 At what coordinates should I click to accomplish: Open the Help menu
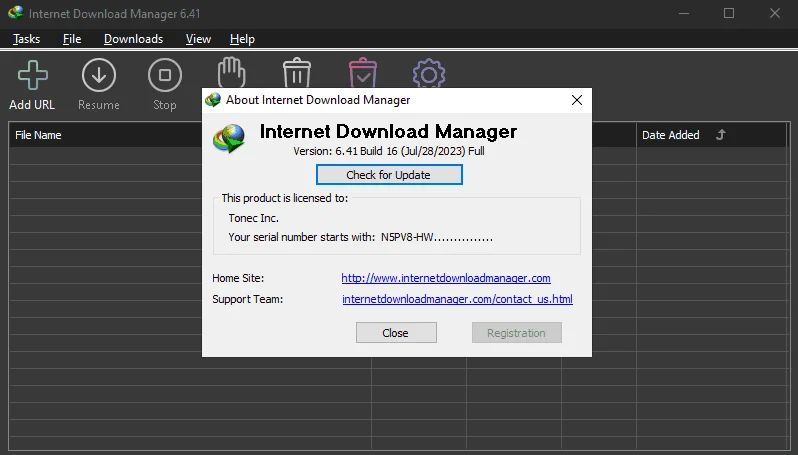tap(242, 39)
